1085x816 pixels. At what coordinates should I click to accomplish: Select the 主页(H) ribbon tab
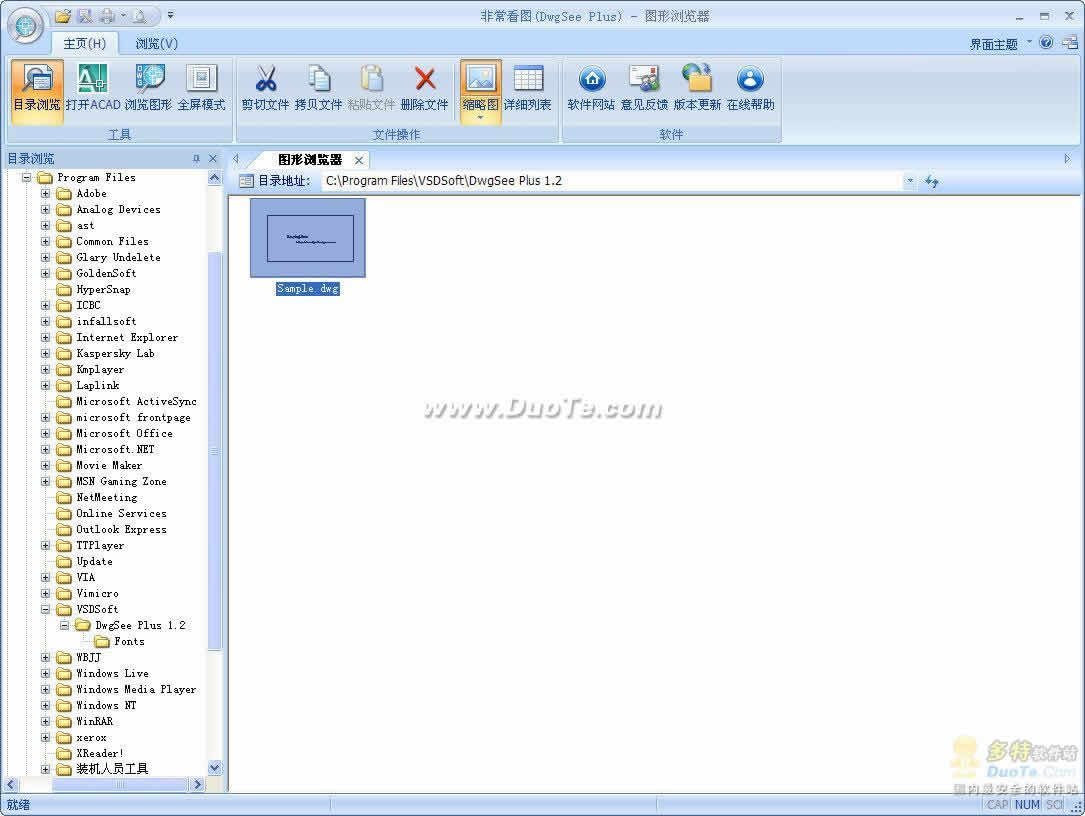point(84,43)
